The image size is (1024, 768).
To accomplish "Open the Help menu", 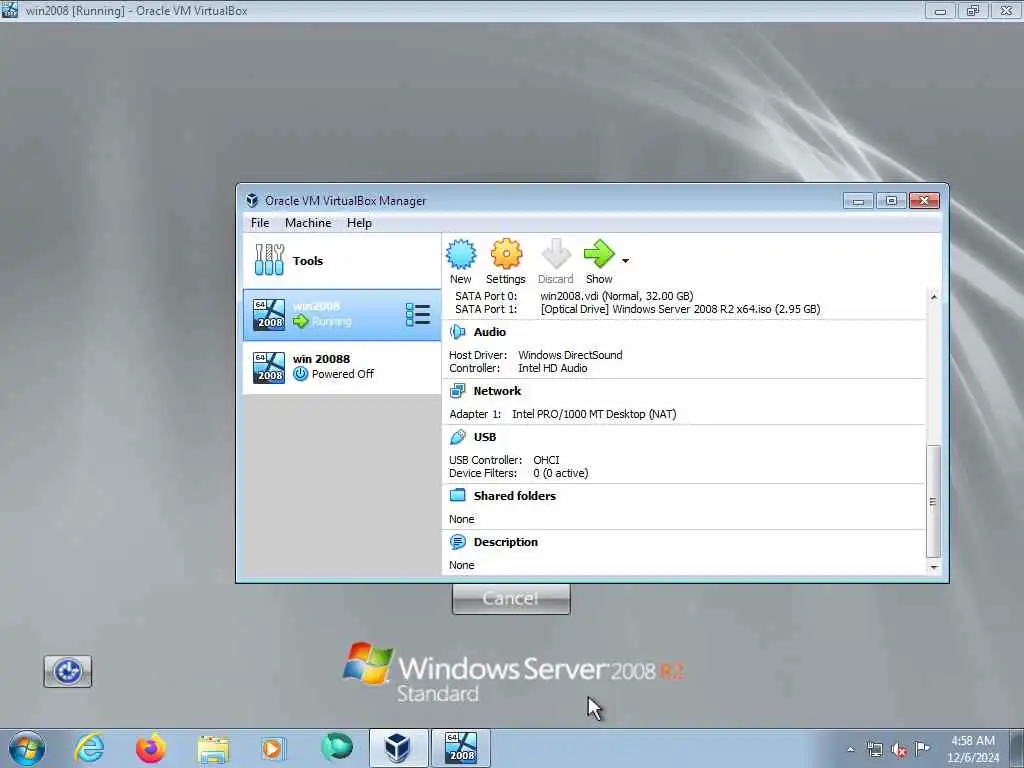I will (x=359, y=223).
